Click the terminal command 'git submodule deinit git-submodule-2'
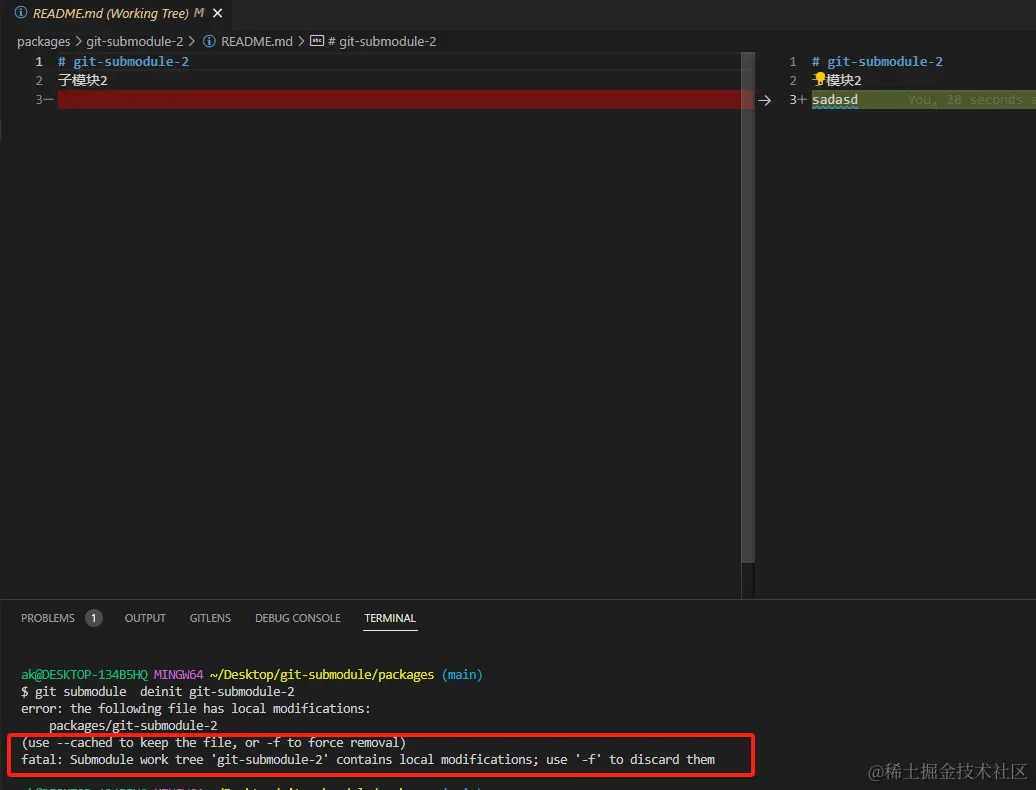 coord(165,692)
